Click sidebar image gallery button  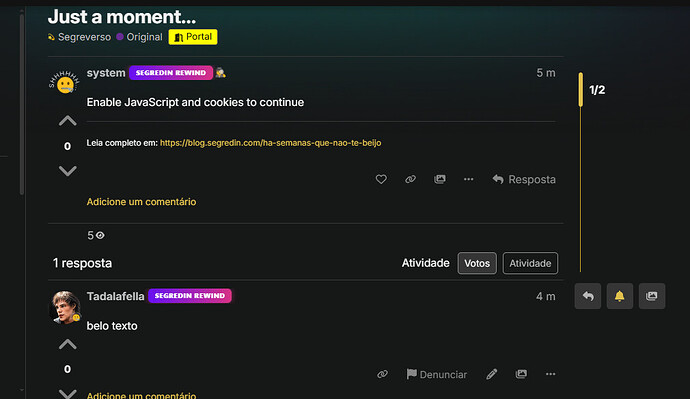(652, 296)
